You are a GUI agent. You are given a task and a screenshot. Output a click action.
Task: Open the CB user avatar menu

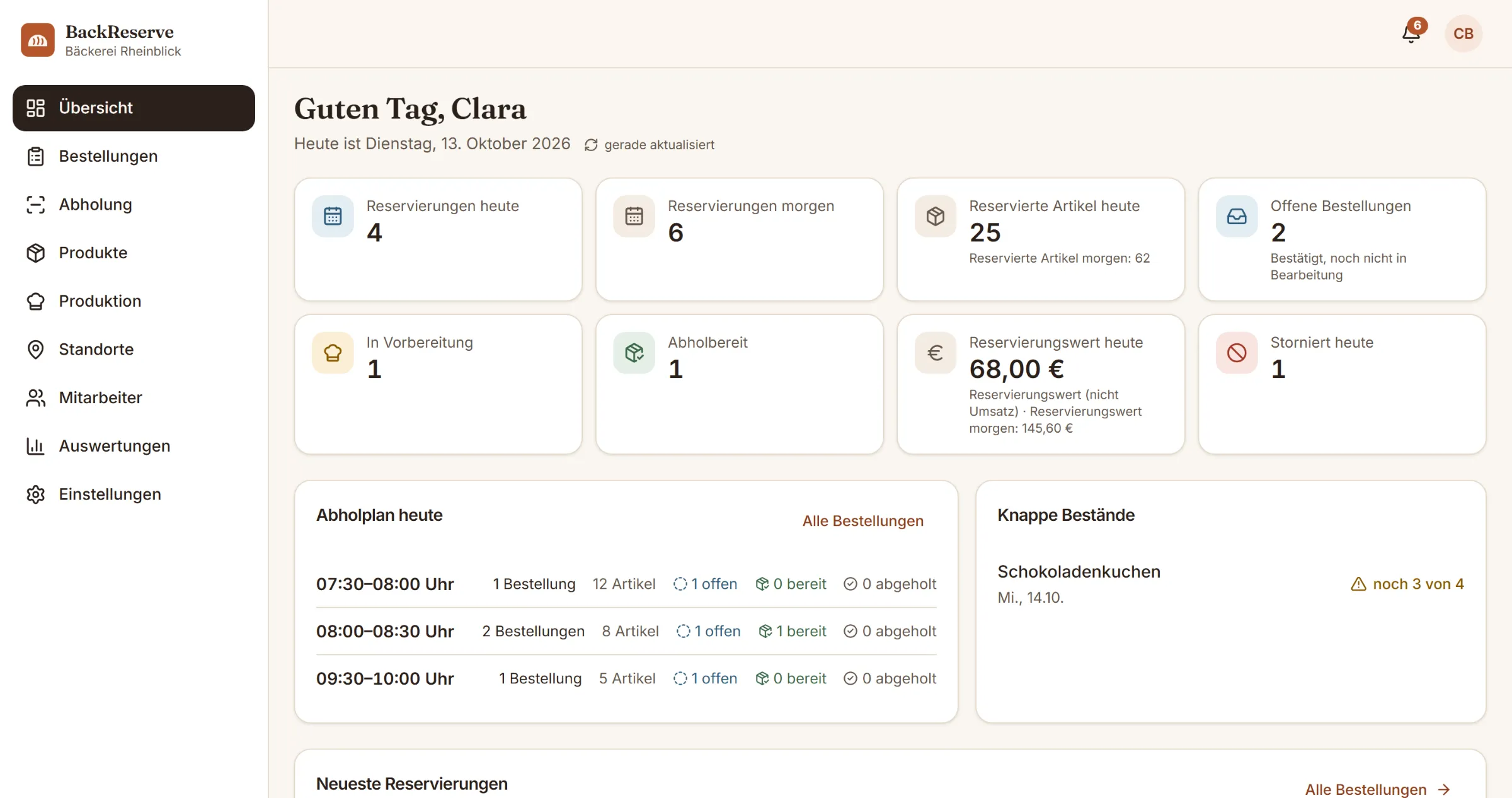(x=1463, y=33)
